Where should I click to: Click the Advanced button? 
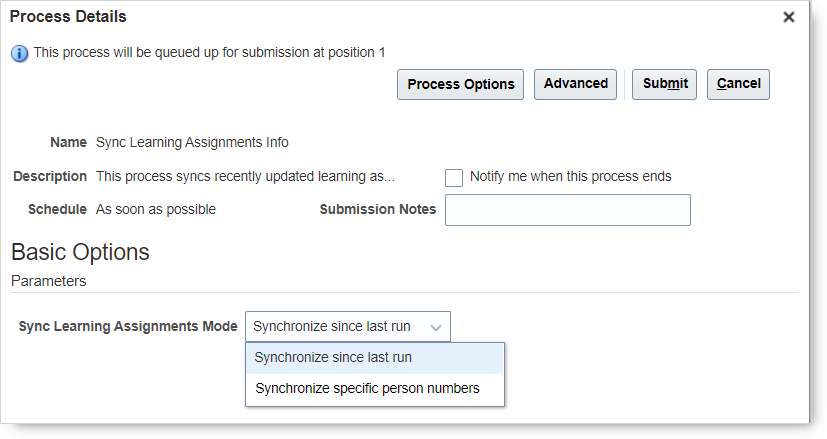(x=576, y=84)
